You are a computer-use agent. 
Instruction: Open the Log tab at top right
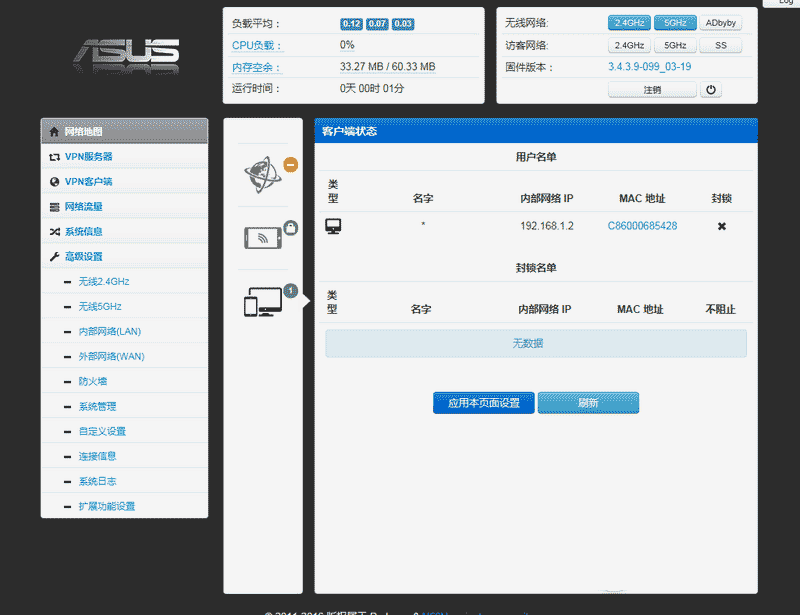(785, 3)
